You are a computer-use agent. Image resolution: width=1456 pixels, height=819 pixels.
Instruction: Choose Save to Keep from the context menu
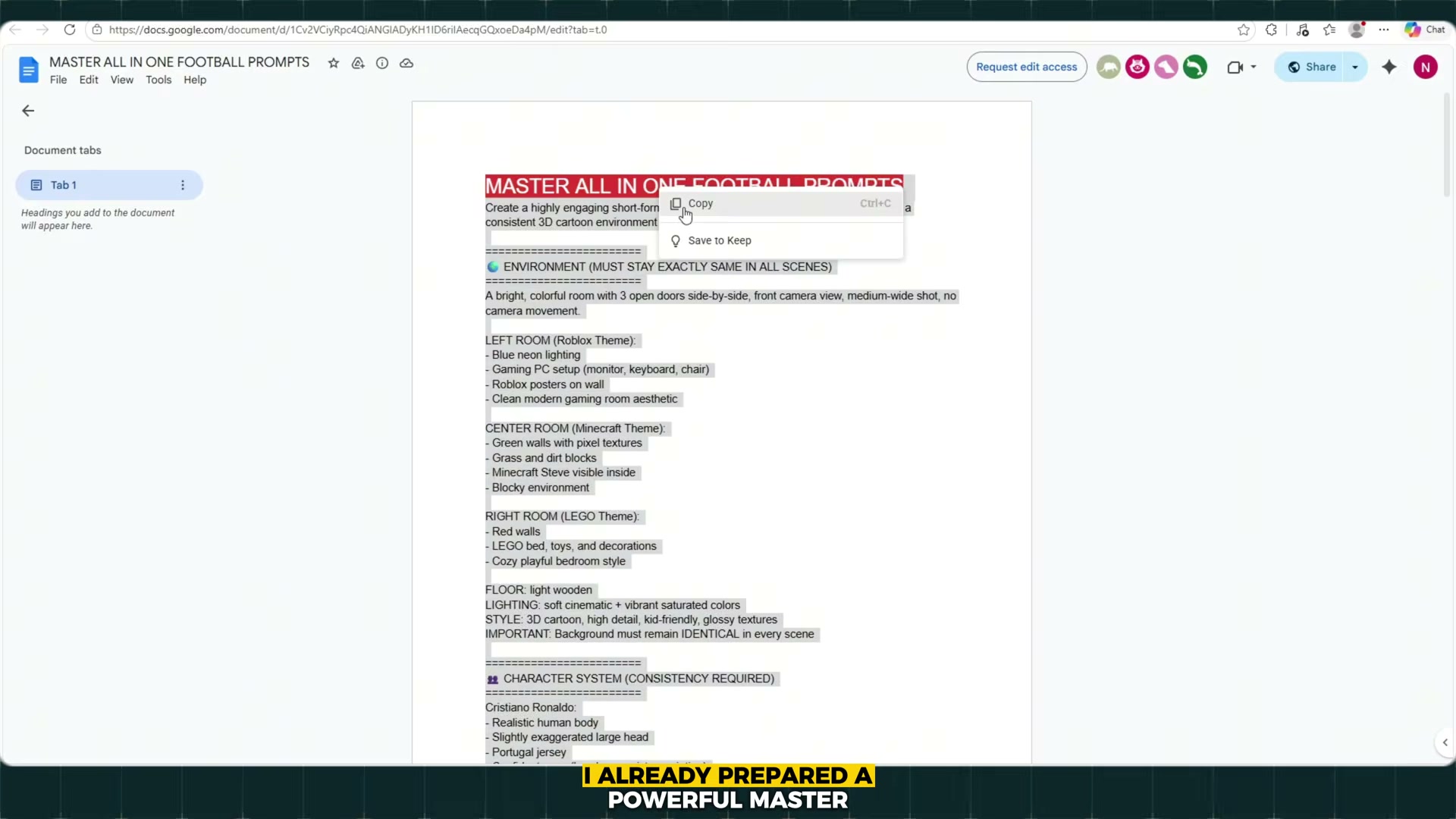(781, 240)
